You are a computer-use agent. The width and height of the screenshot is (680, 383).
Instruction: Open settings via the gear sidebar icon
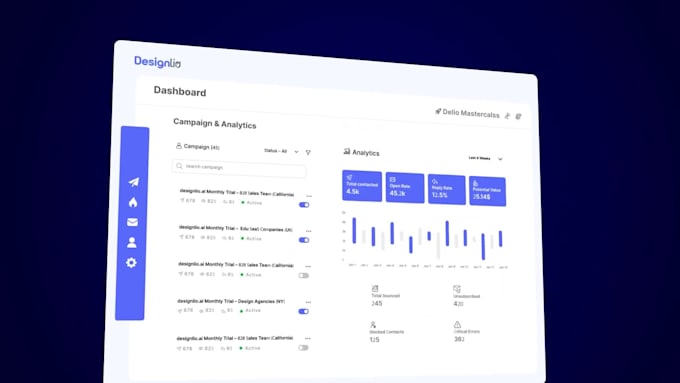click(131, 262)
